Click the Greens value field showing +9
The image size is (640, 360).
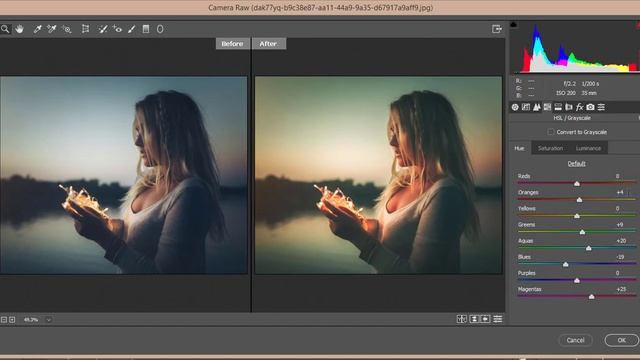tap(620, 225)
